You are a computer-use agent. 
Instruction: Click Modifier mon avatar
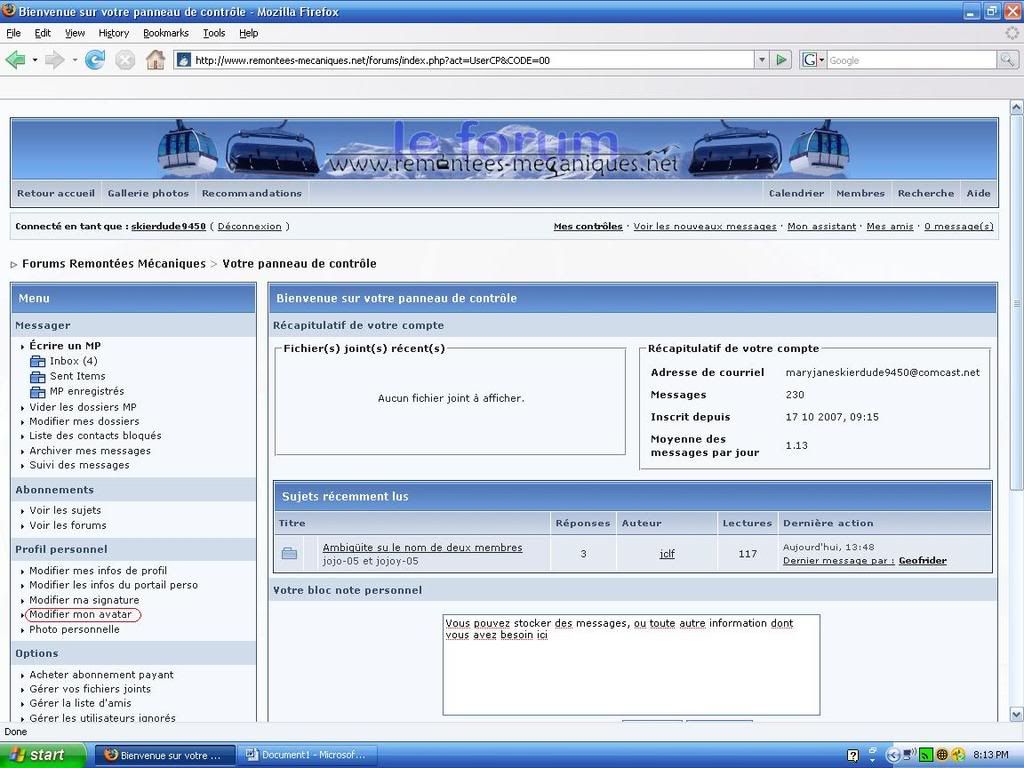80,615
